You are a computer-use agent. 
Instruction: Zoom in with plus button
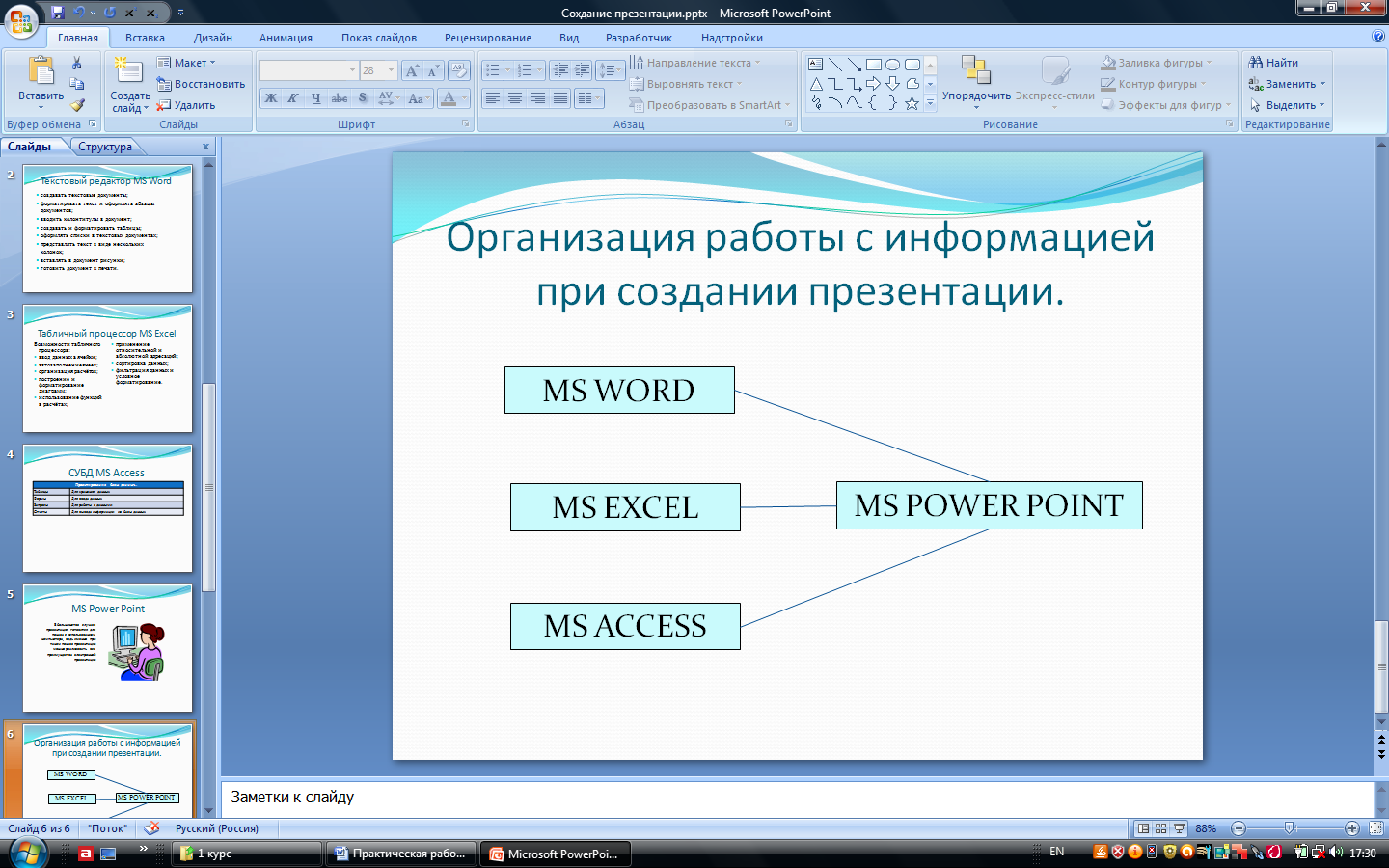[1352, 828]
